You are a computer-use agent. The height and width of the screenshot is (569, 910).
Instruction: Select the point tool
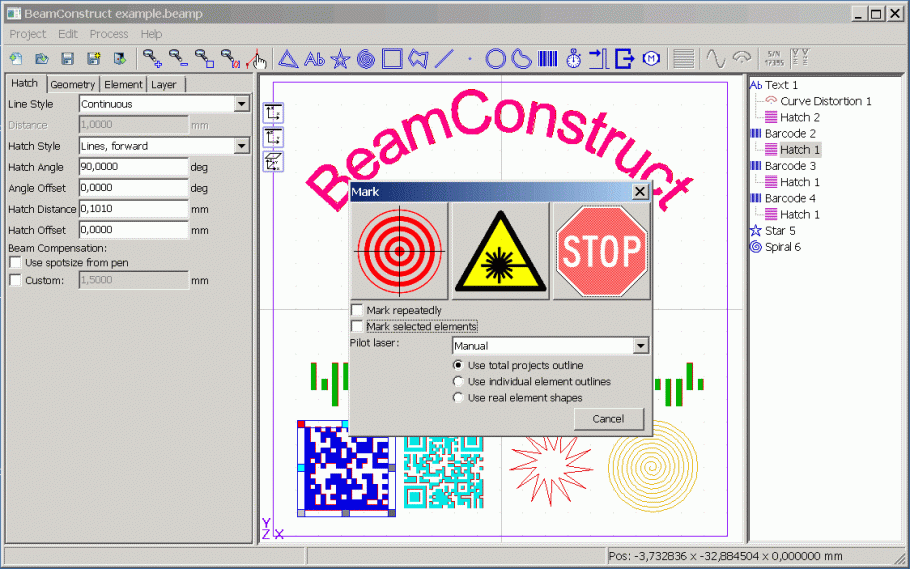470,59
